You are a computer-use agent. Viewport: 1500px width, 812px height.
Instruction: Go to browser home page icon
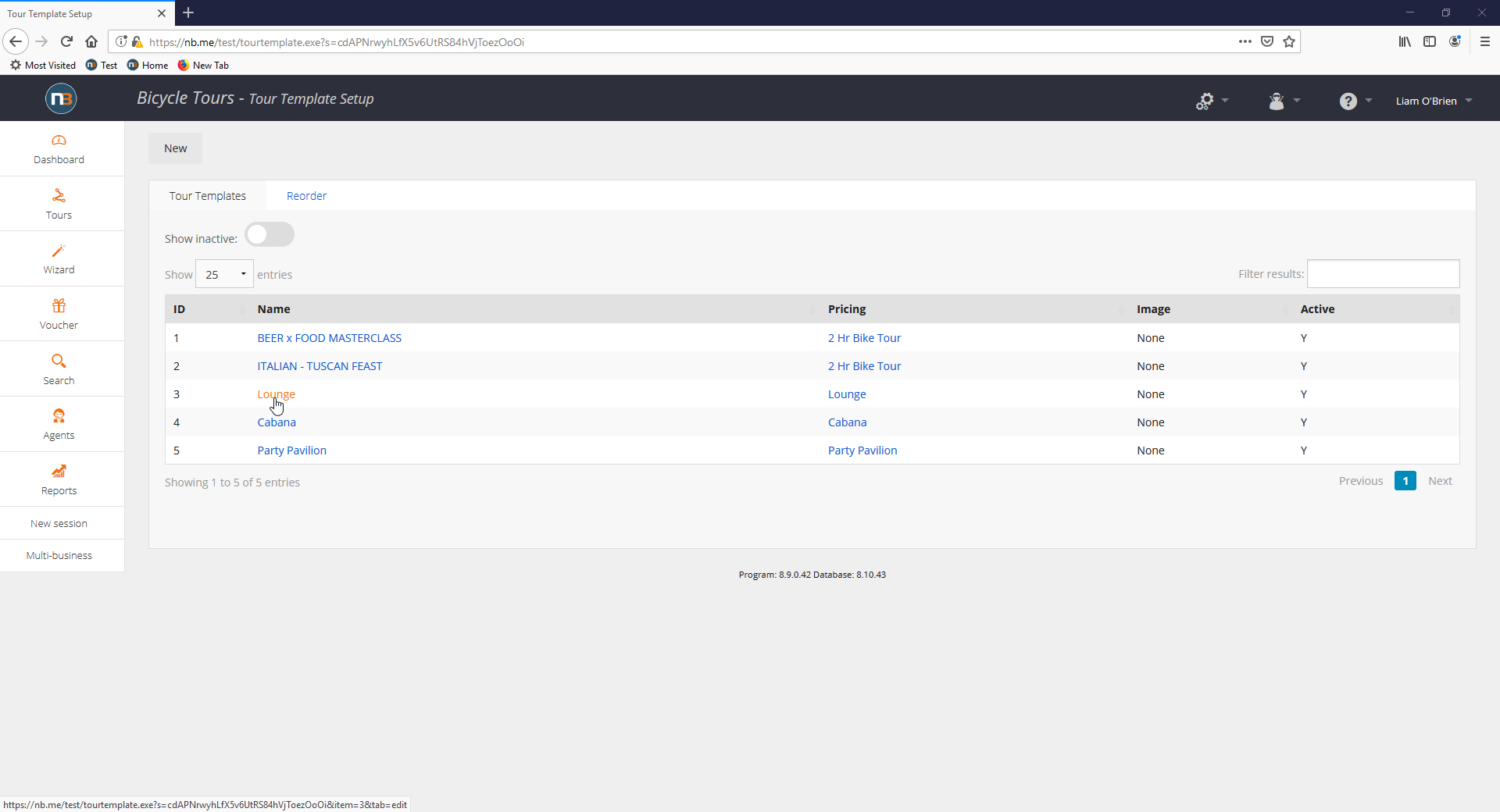coord(91,41)
